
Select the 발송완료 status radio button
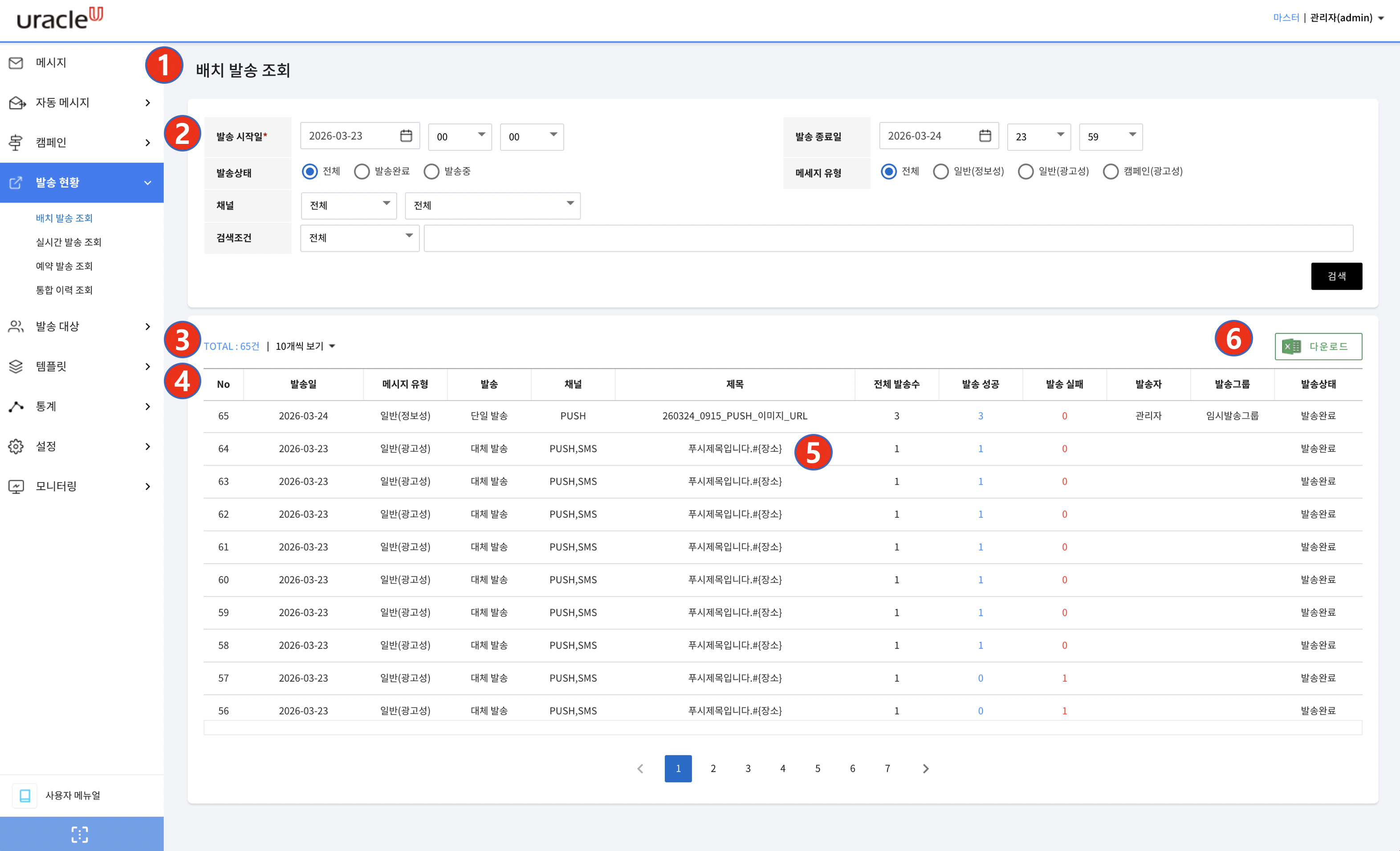[362, 172]
